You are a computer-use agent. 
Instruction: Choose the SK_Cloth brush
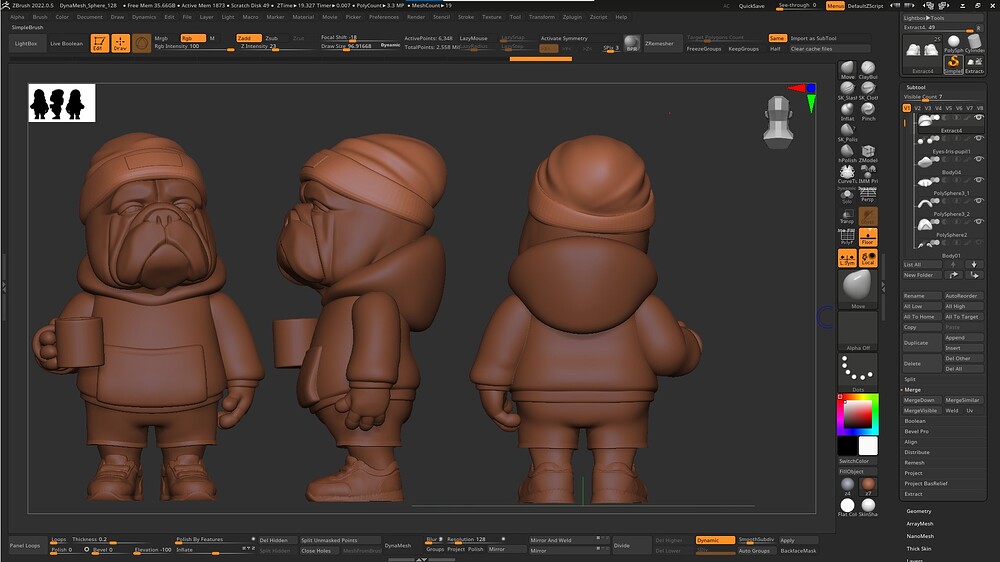868,90
